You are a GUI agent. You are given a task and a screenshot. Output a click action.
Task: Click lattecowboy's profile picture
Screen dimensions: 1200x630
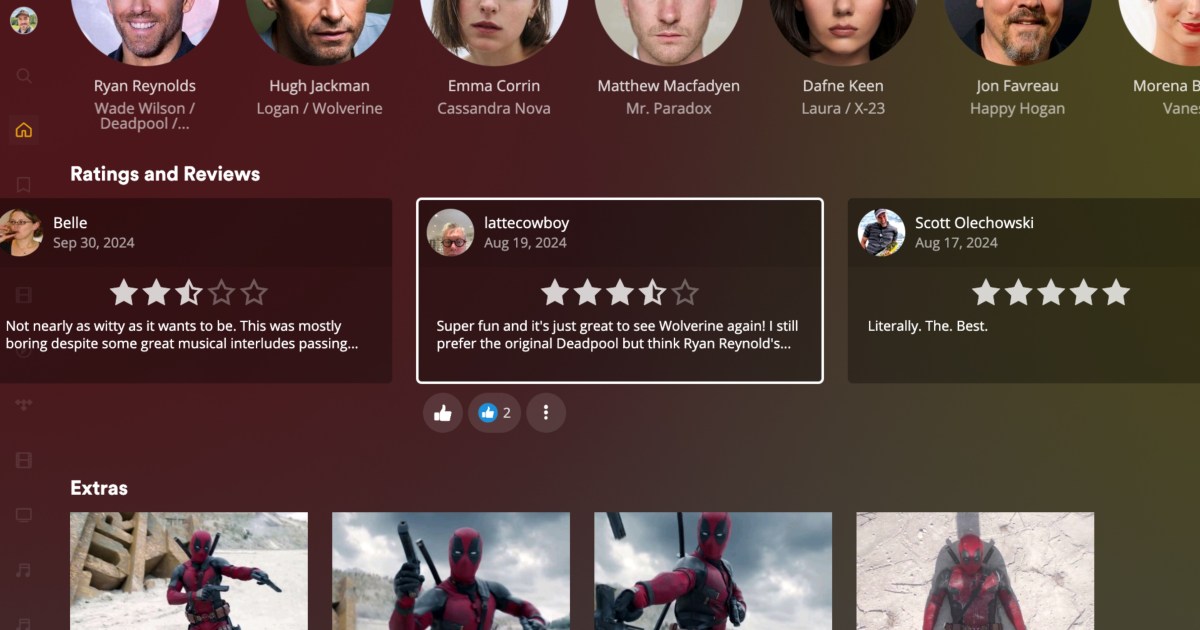[x=450, y=233]
